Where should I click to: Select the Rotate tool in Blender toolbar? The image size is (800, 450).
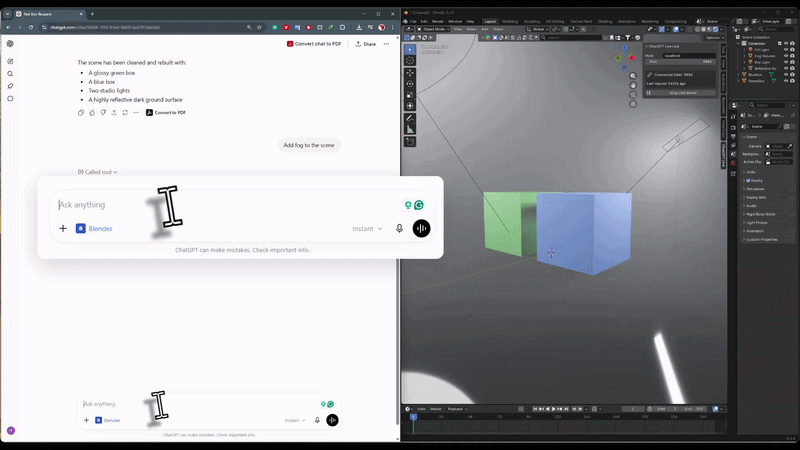click(x=410, y=84)
